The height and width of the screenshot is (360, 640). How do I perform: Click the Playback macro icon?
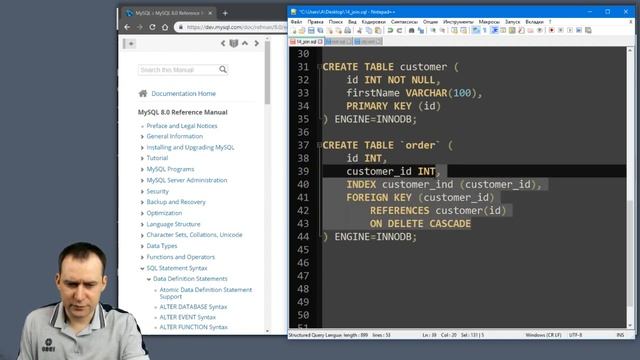tap(570, 30)
